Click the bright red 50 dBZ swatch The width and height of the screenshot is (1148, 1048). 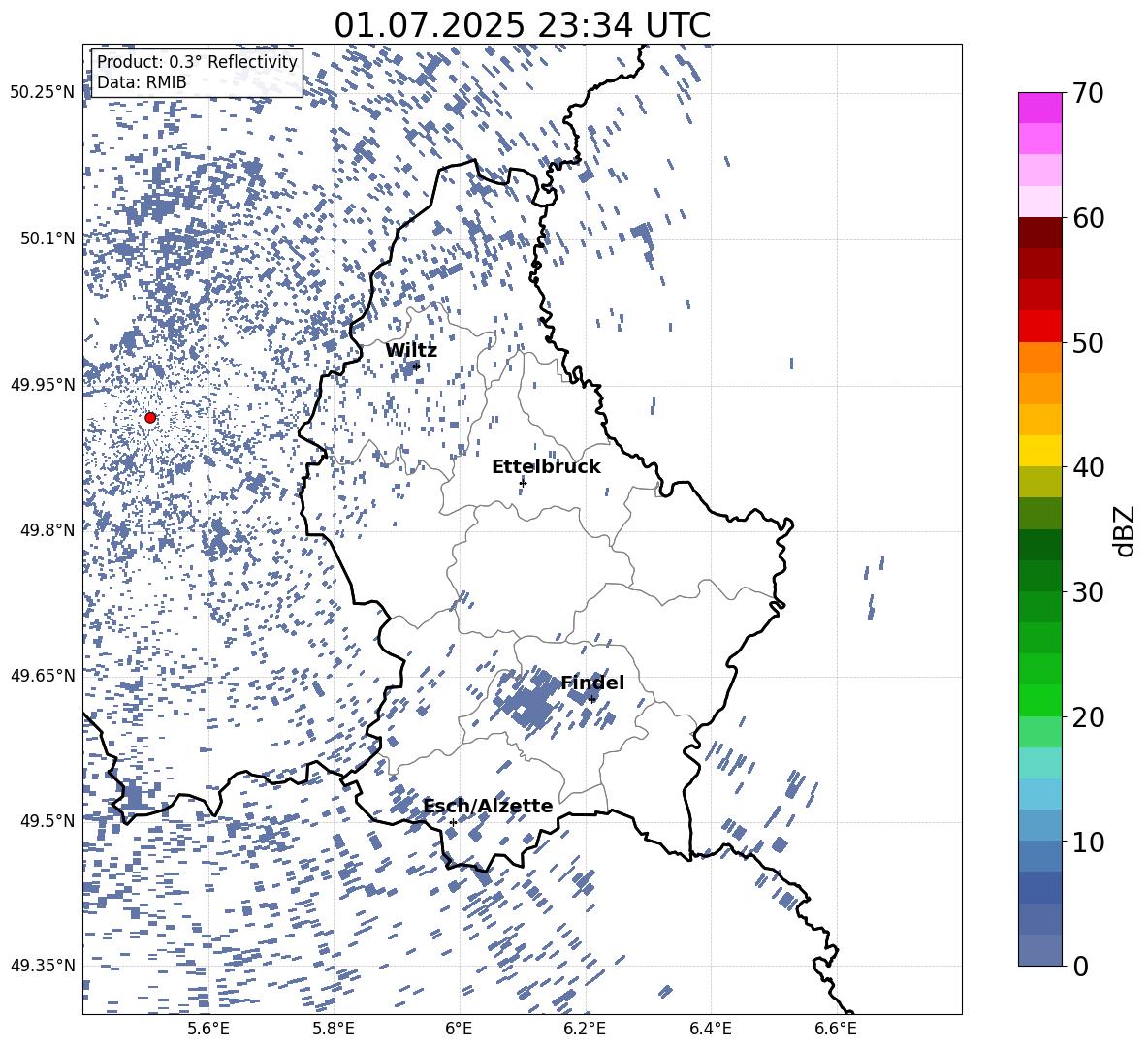pyautogui.click(x=1040, y=327)
